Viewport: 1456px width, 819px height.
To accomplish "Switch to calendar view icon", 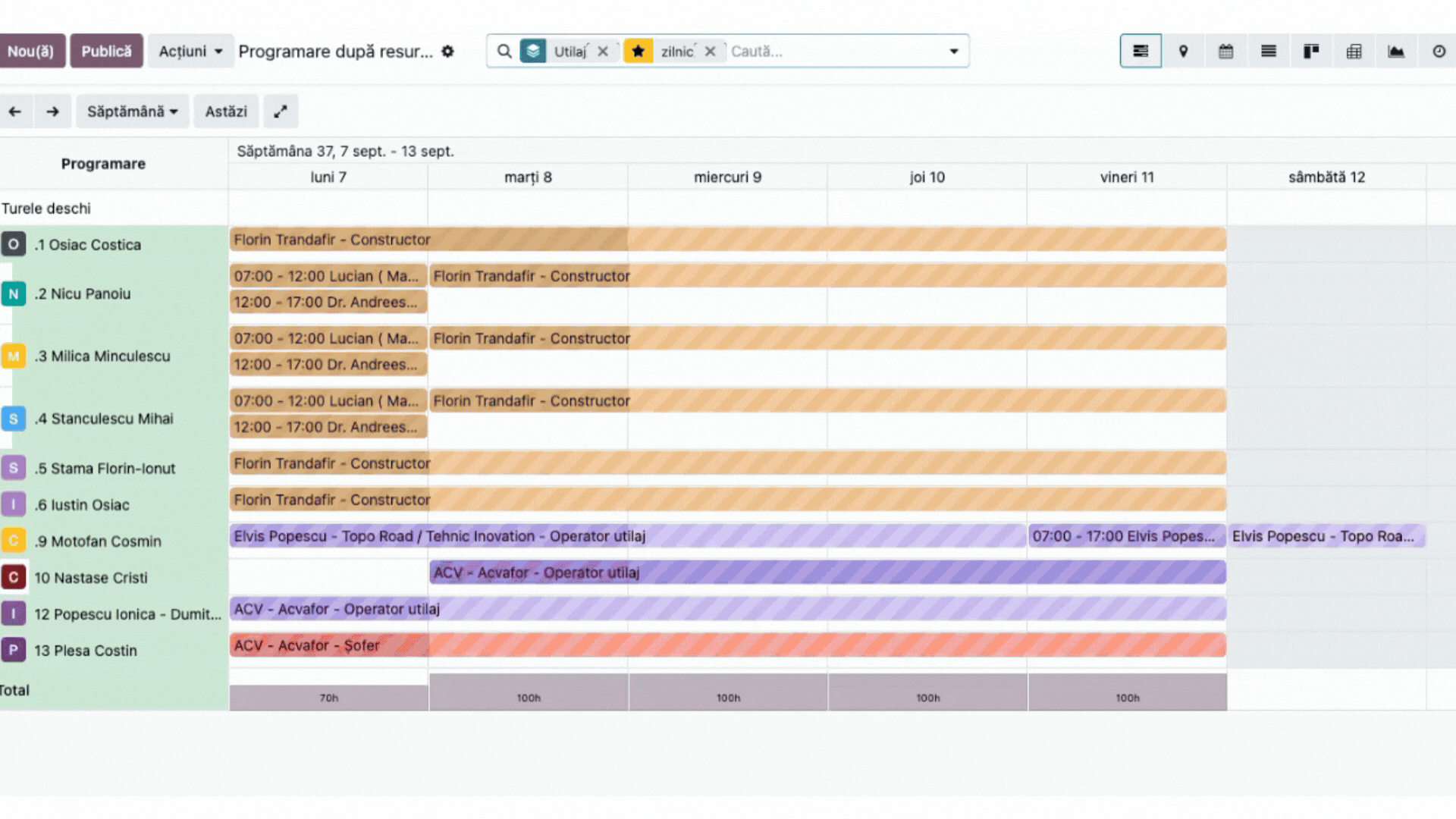I will coord(1225,51).
